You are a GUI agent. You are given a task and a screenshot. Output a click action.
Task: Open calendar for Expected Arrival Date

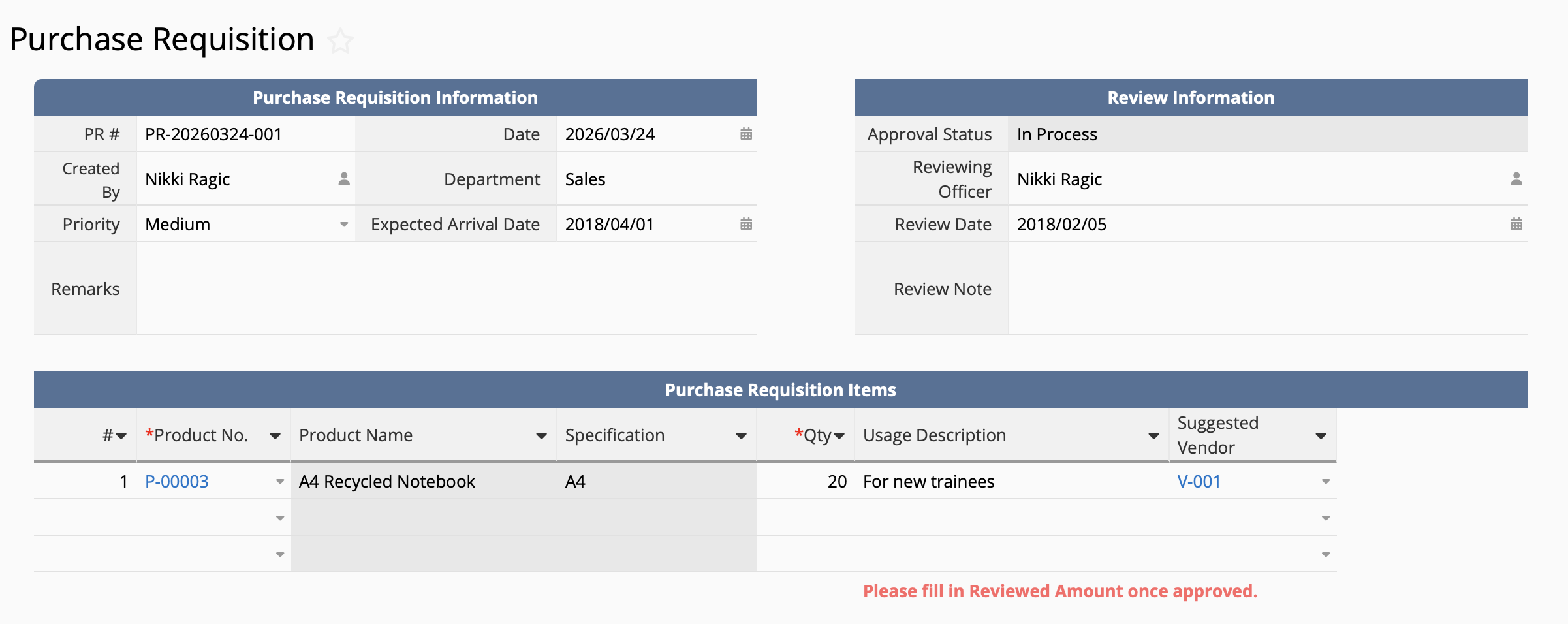pos(746,225)
